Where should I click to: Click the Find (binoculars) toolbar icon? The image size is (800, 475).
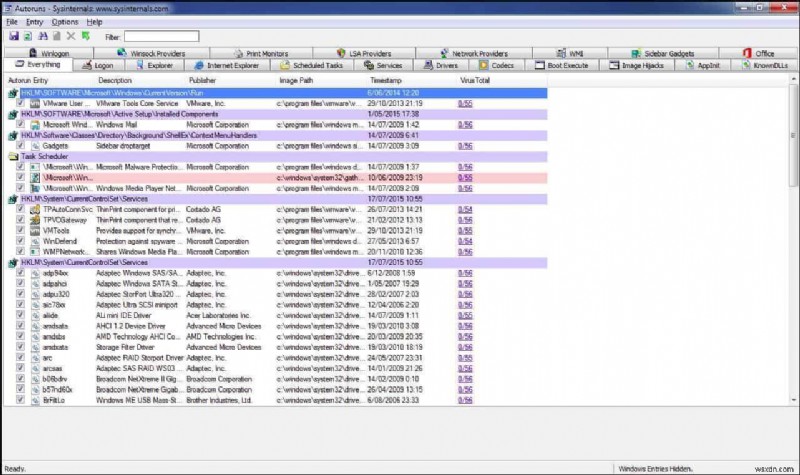[43, 36]
